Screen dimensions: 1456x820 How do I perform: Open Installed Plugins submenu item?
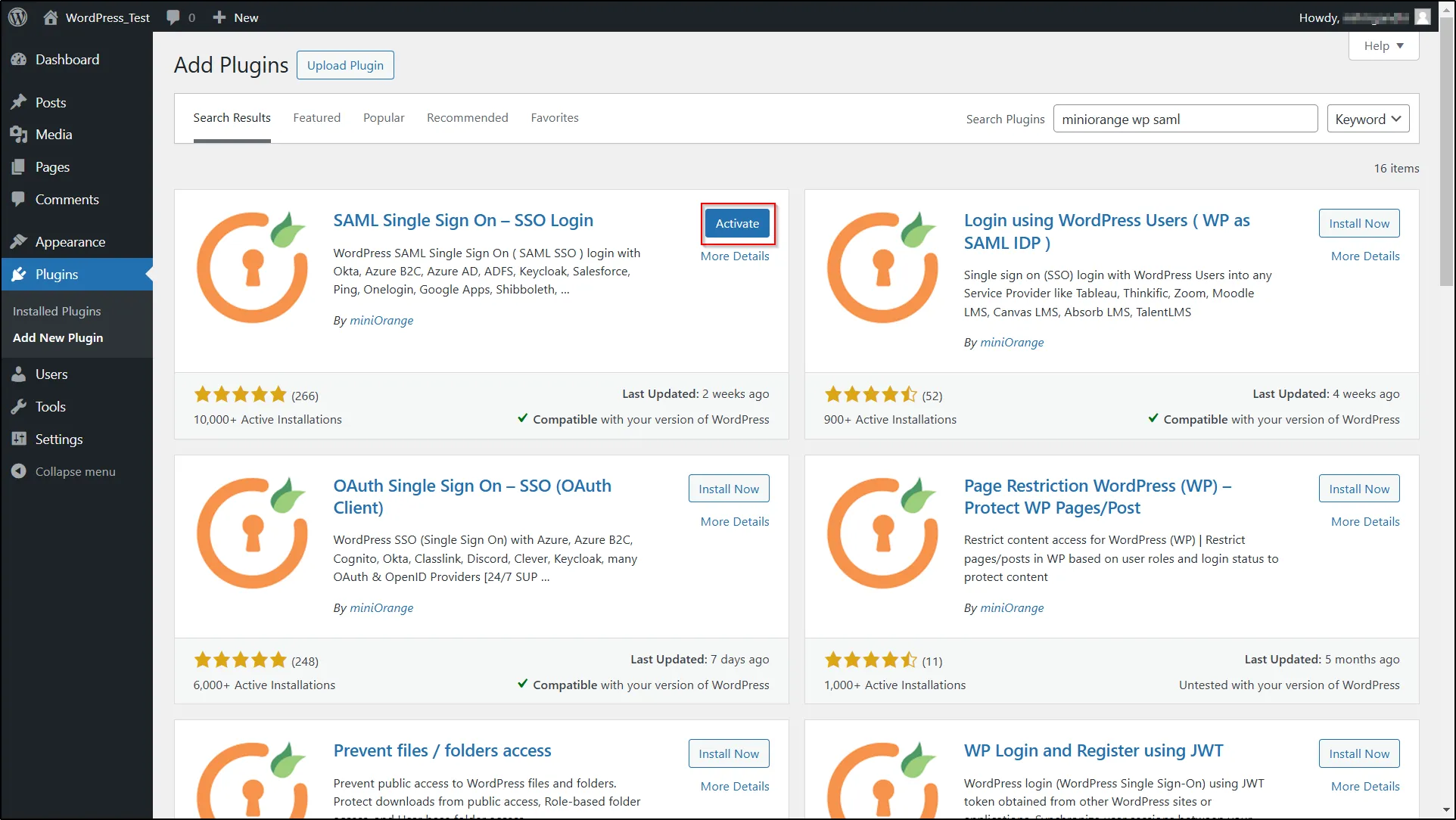tap(57, 311)
